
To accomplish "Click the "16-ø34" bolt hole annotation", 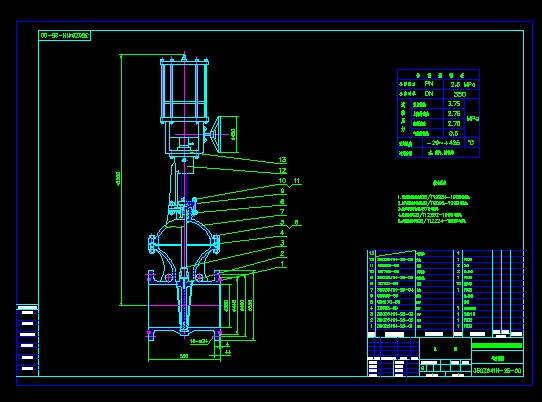I will pos(199,341).
